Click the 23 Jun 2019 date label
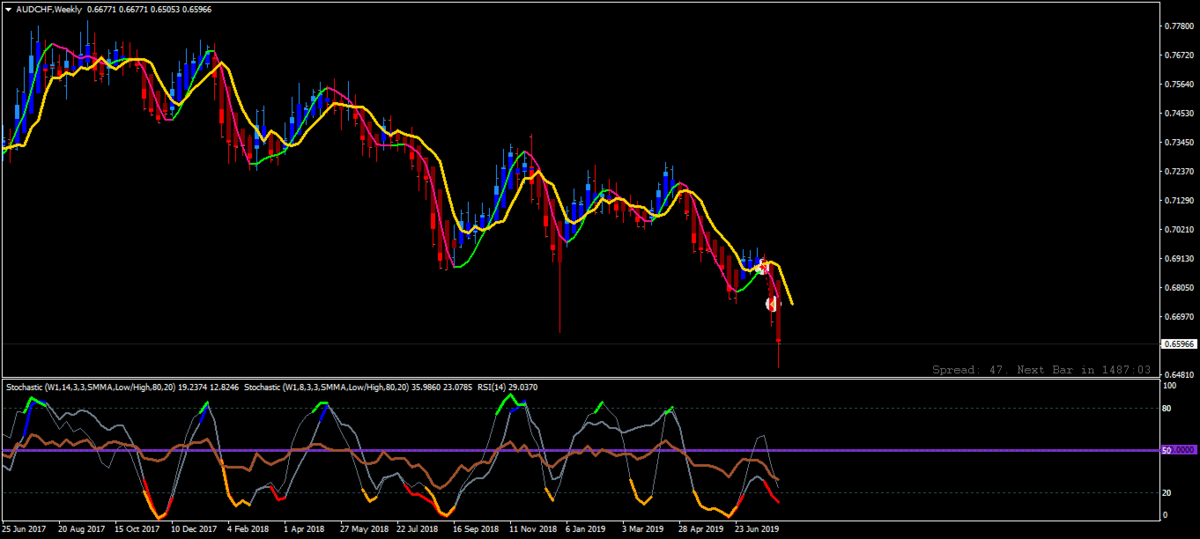 point(756,528)
